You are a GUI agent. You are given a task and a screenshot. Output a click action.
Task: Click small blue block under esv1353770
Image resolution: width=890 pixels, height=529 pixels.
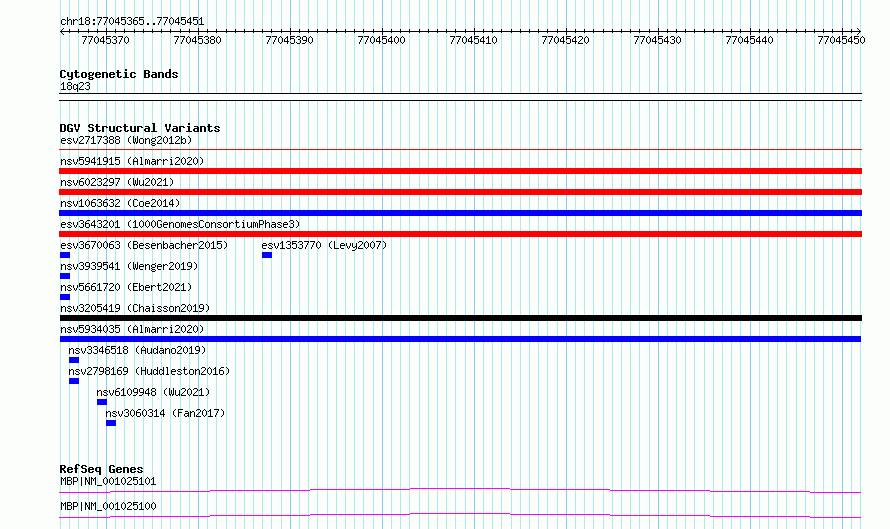click(x=267, y=255)
